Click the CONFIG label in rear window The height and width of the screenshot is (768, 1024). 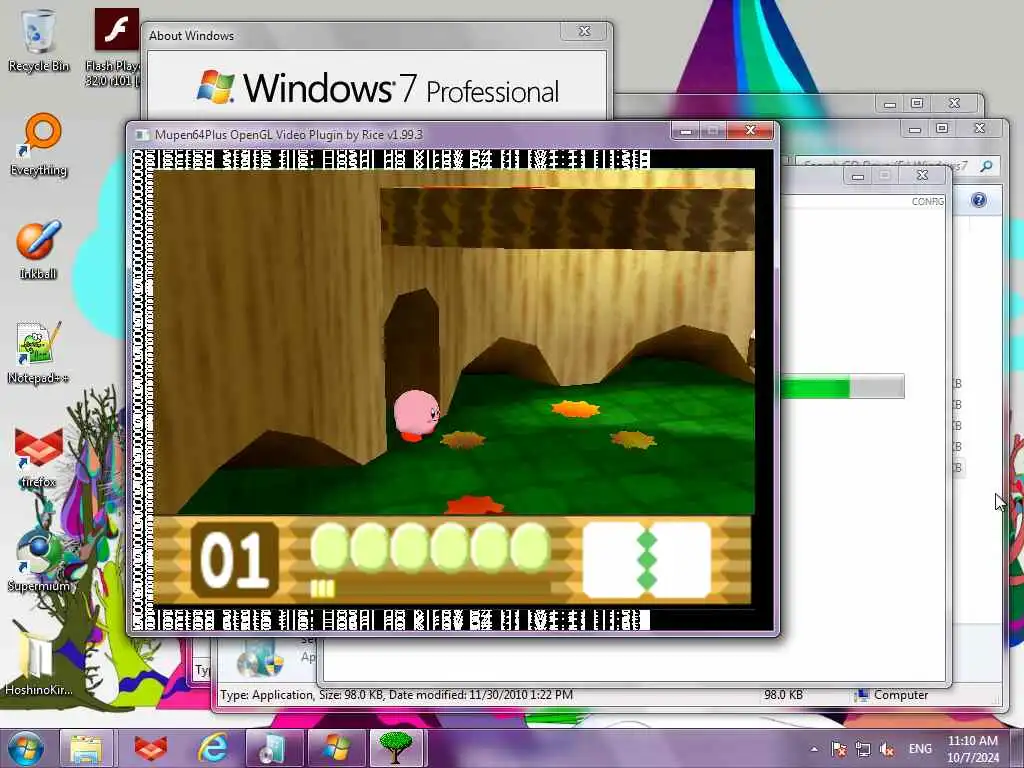click(x=927, y=201)
